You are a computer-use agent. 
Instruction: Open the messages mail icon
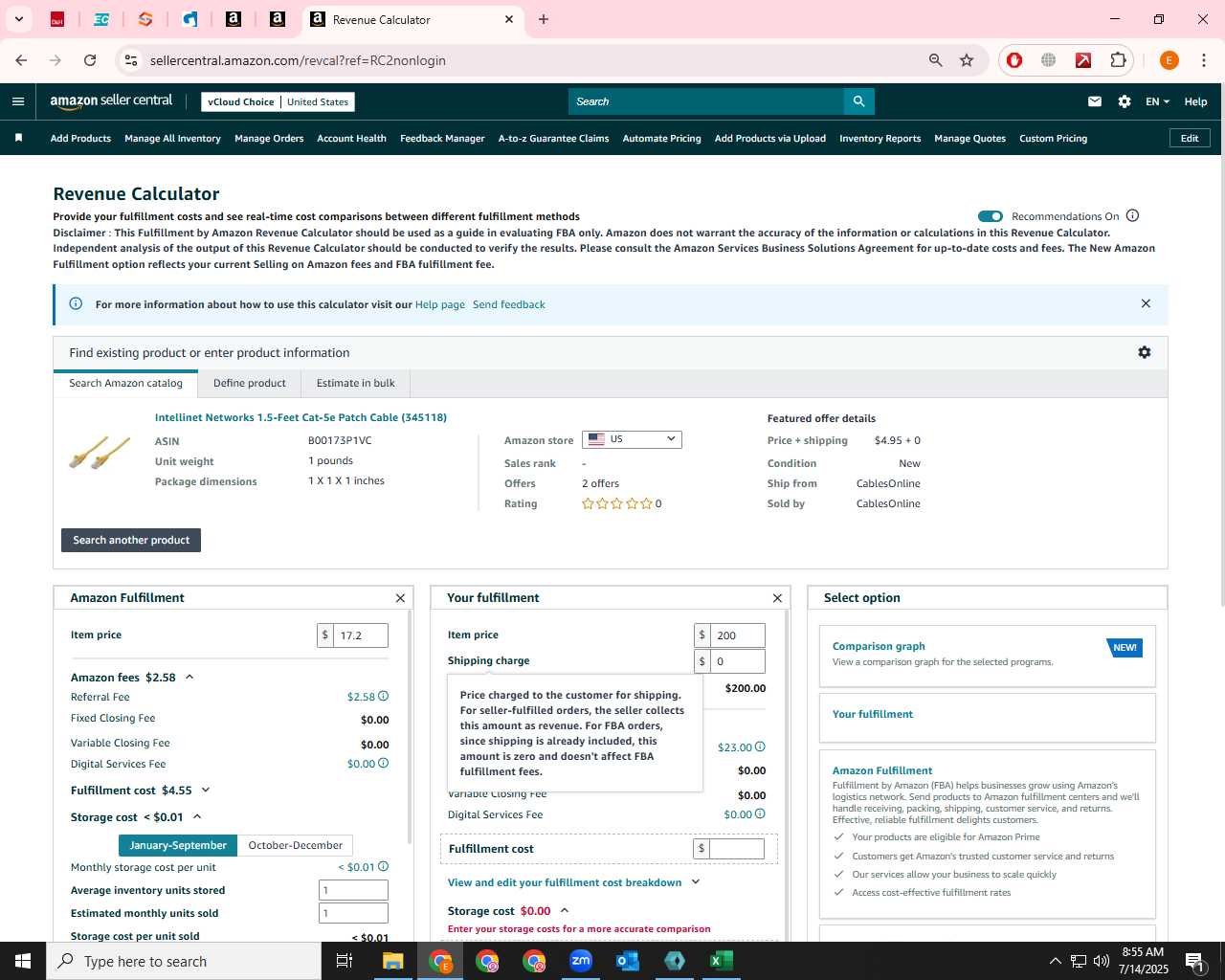1095,101
